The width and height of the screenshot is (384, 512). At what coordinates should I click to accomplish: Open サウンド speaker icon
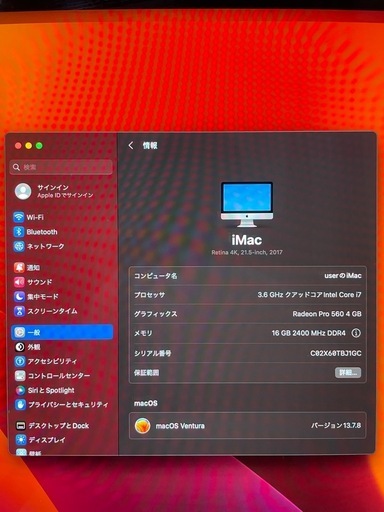coord(19,282)
